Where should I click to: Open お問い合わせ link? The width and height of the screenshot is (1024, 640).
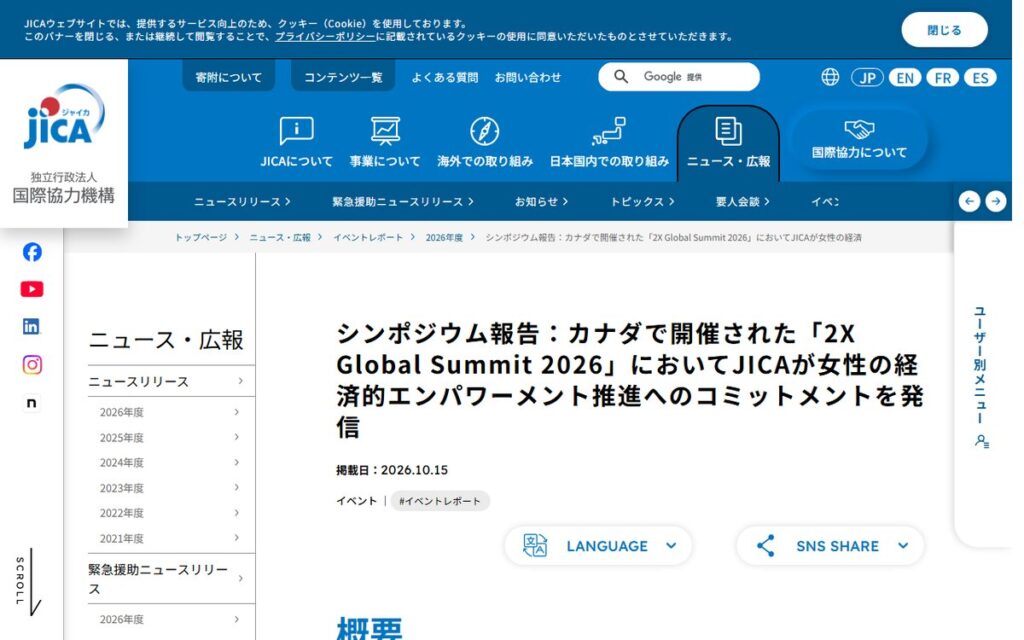pyautogui.click(x=528, y=77)
